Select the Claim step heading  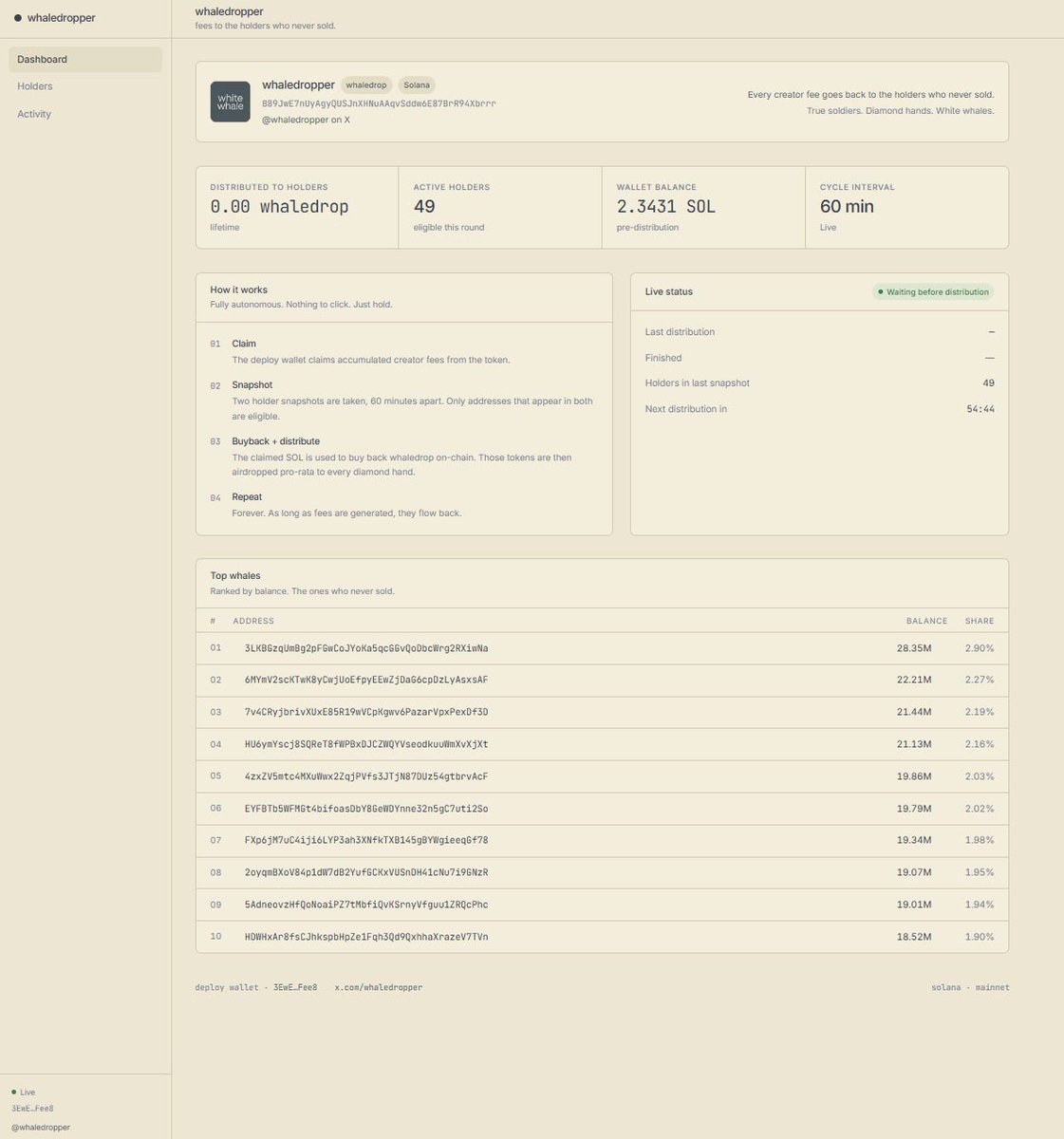click(244, 344)
